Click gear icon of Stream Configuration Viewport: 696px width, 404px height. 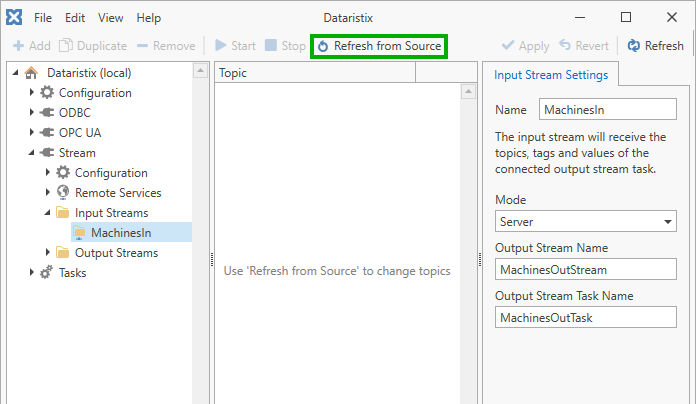(x=63, y=172)
